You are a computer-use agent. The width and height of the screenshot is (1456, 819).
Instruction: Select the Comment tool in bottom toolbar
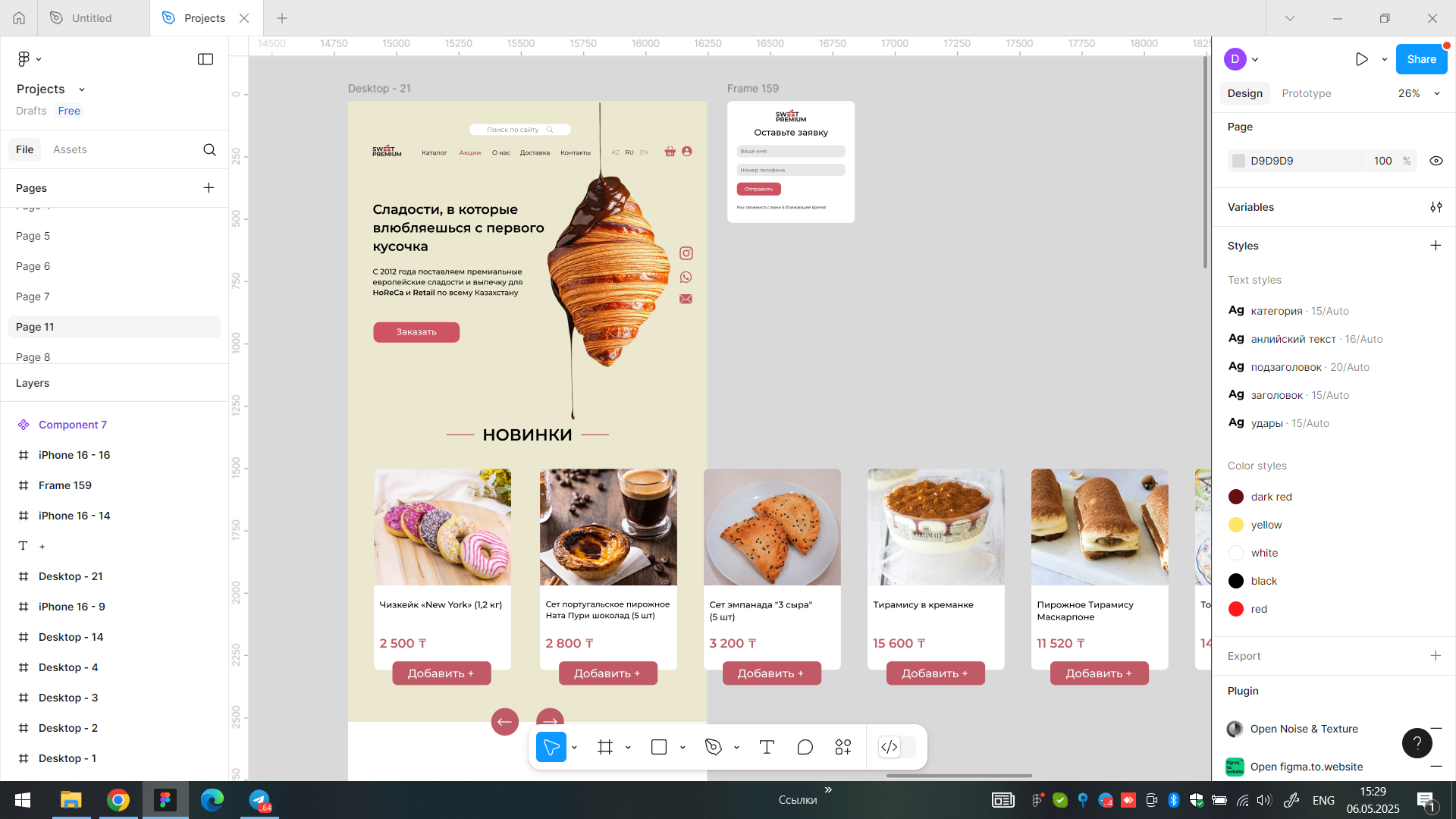click(805, 747)
